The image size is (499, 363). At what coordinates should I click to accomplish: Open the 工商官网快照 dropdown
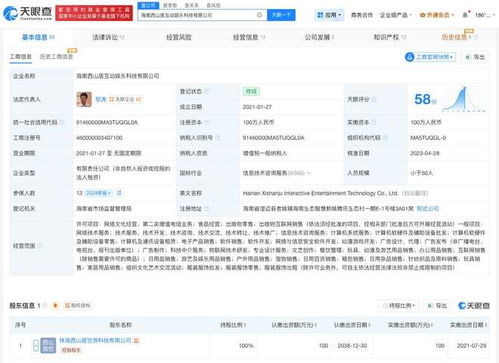(x=430, y=57)
